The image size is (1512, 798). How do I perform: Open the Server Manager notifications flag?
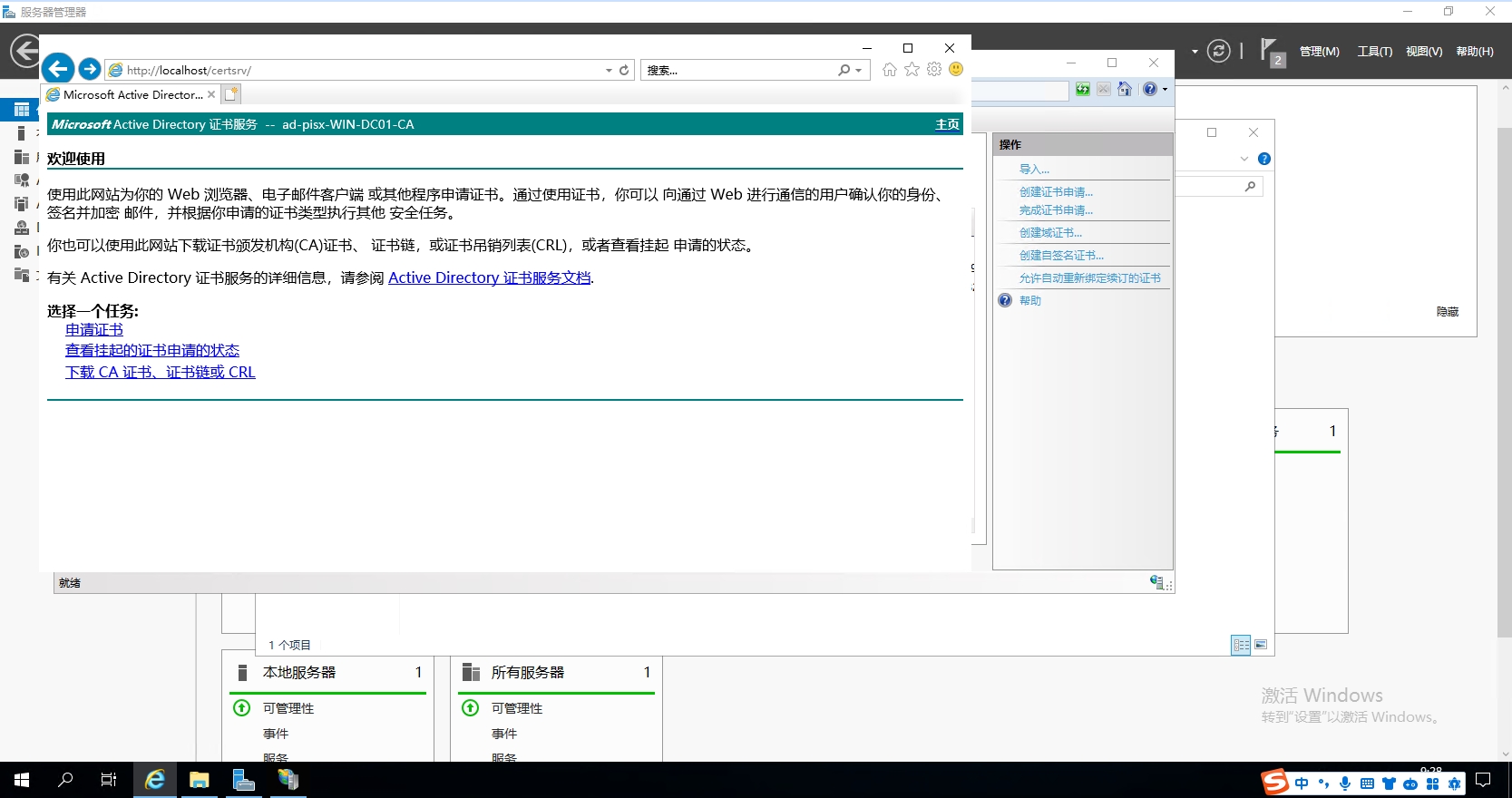tap(1271, 51)
